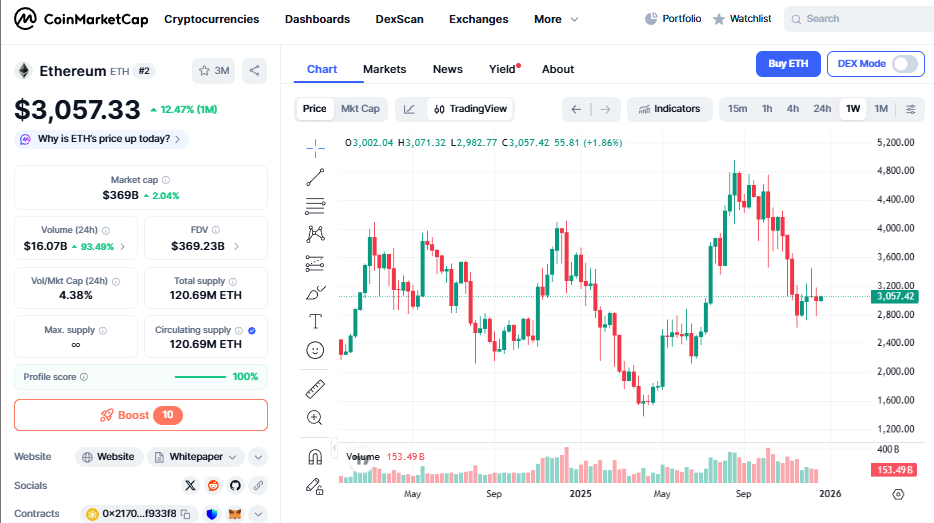934x523 pixels.
Task: Add Ethereum to watchlist with star button
Action: pos(214,71)
